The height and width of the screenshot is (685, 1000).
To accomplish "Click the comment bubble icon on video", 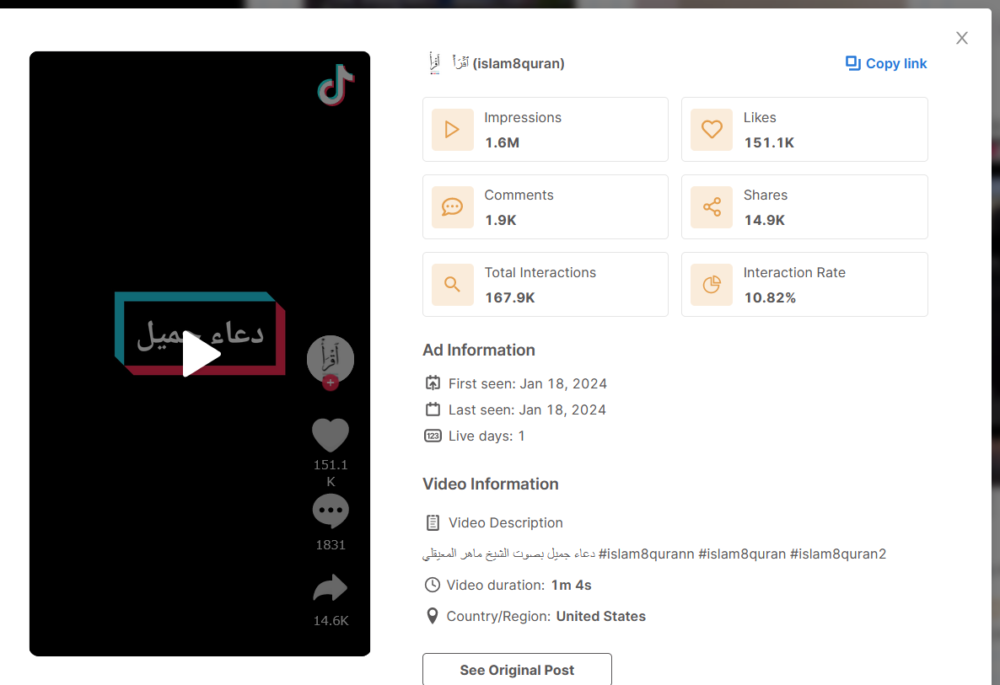I will (330, 511).
